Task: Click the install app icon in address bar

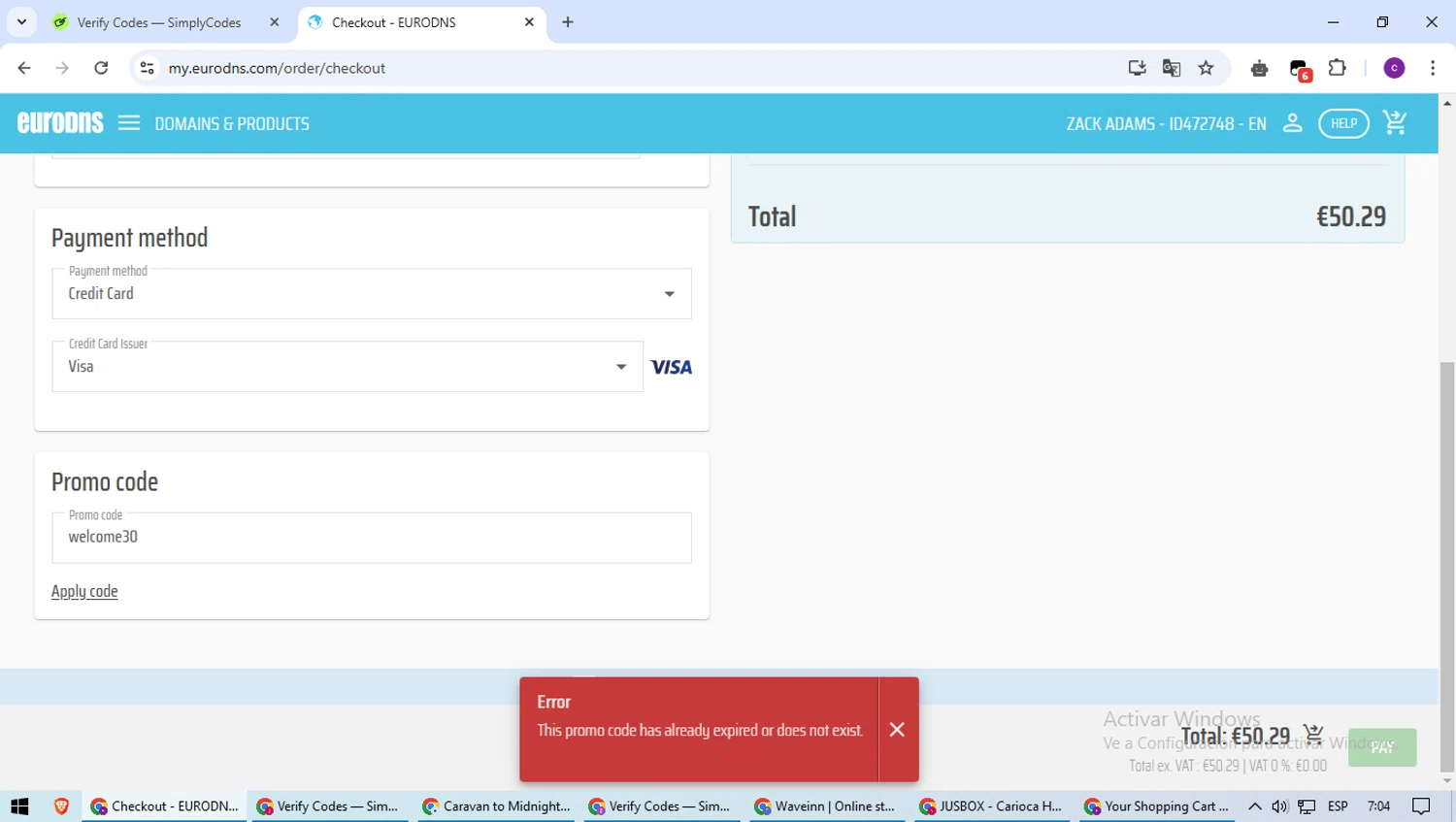Action: click(x=1137, y=68)
